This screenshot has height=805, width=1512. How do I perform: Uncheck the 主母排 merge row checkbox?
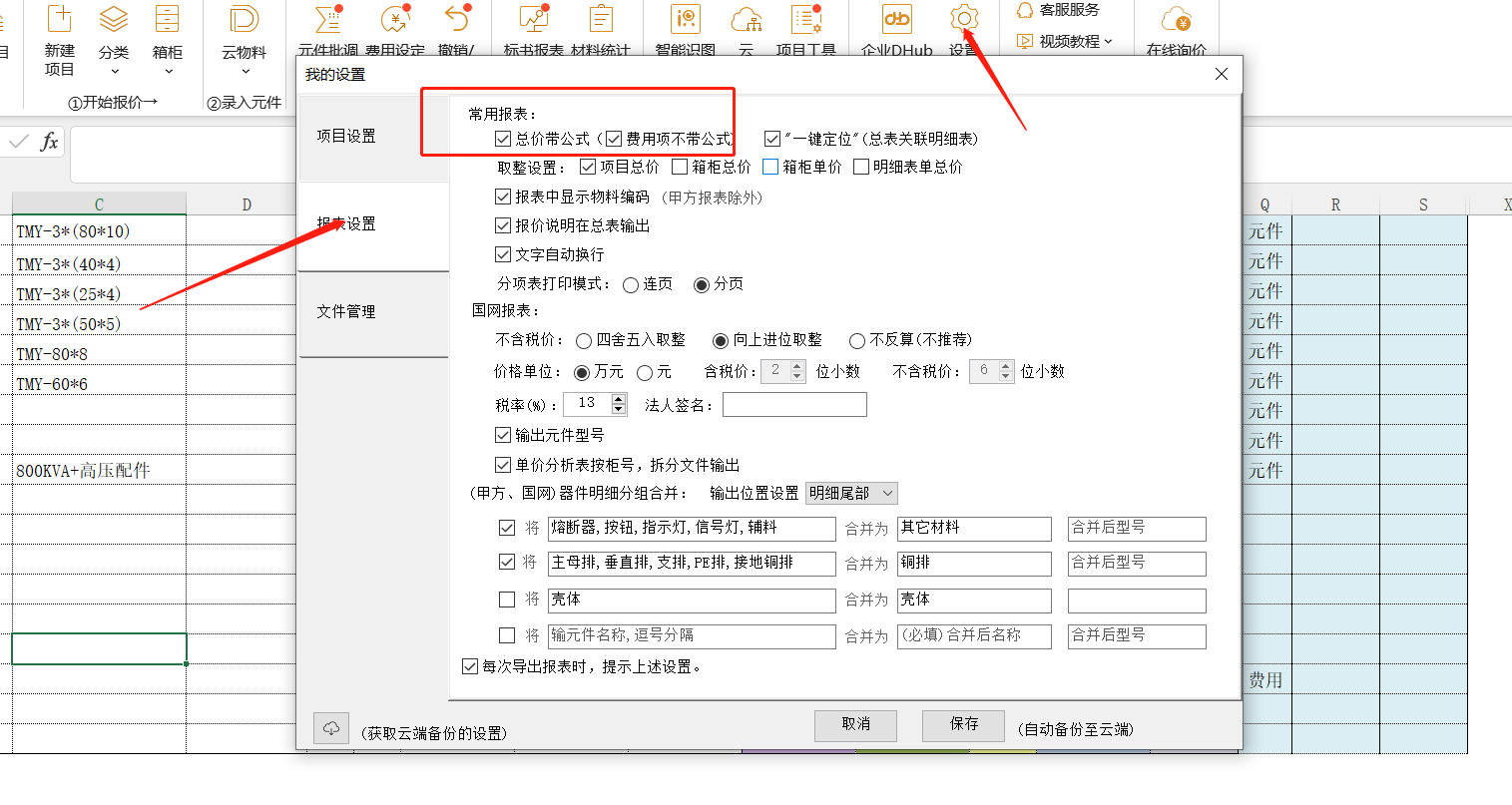(507, 563)
